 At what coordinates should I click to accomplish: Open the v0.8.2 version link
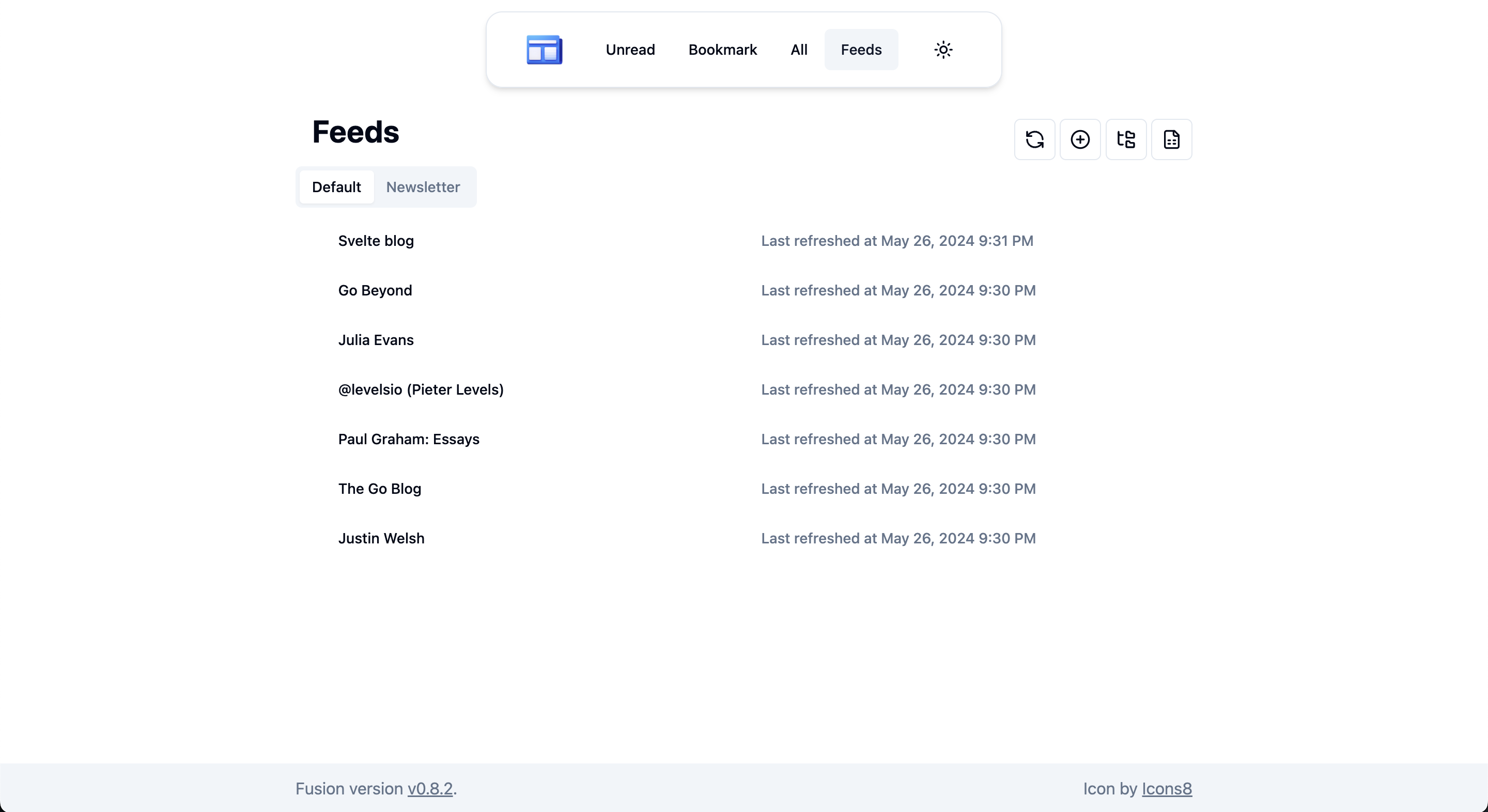pyautogui.click(x=430, y=788)
